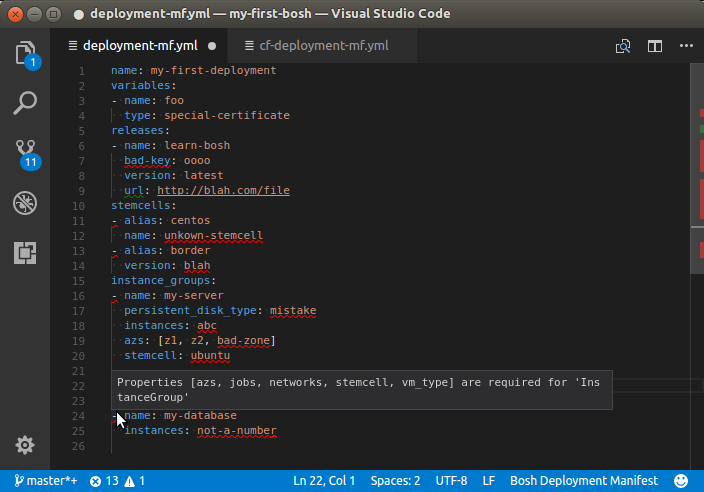Viewport: 704px width, 492px height.
Task: Click the underlined bad-key on line 7
Action: coord(147,160)
